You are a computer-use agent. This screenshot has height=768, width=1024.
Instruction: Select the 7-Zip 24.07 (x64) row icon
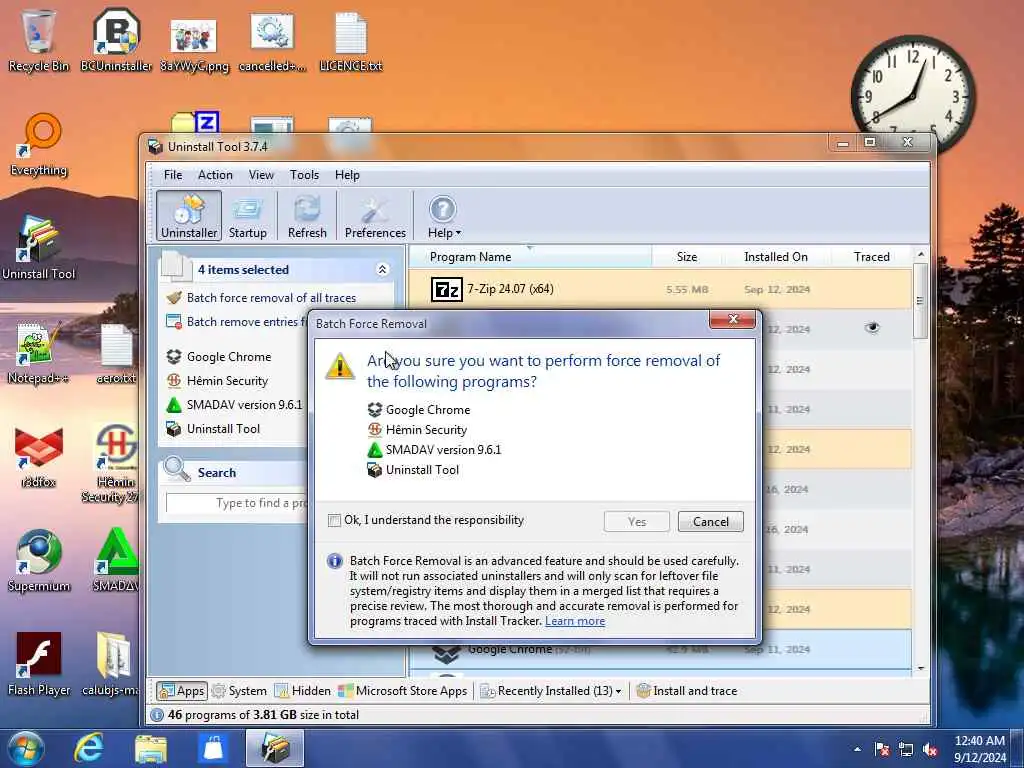point(447,289)
